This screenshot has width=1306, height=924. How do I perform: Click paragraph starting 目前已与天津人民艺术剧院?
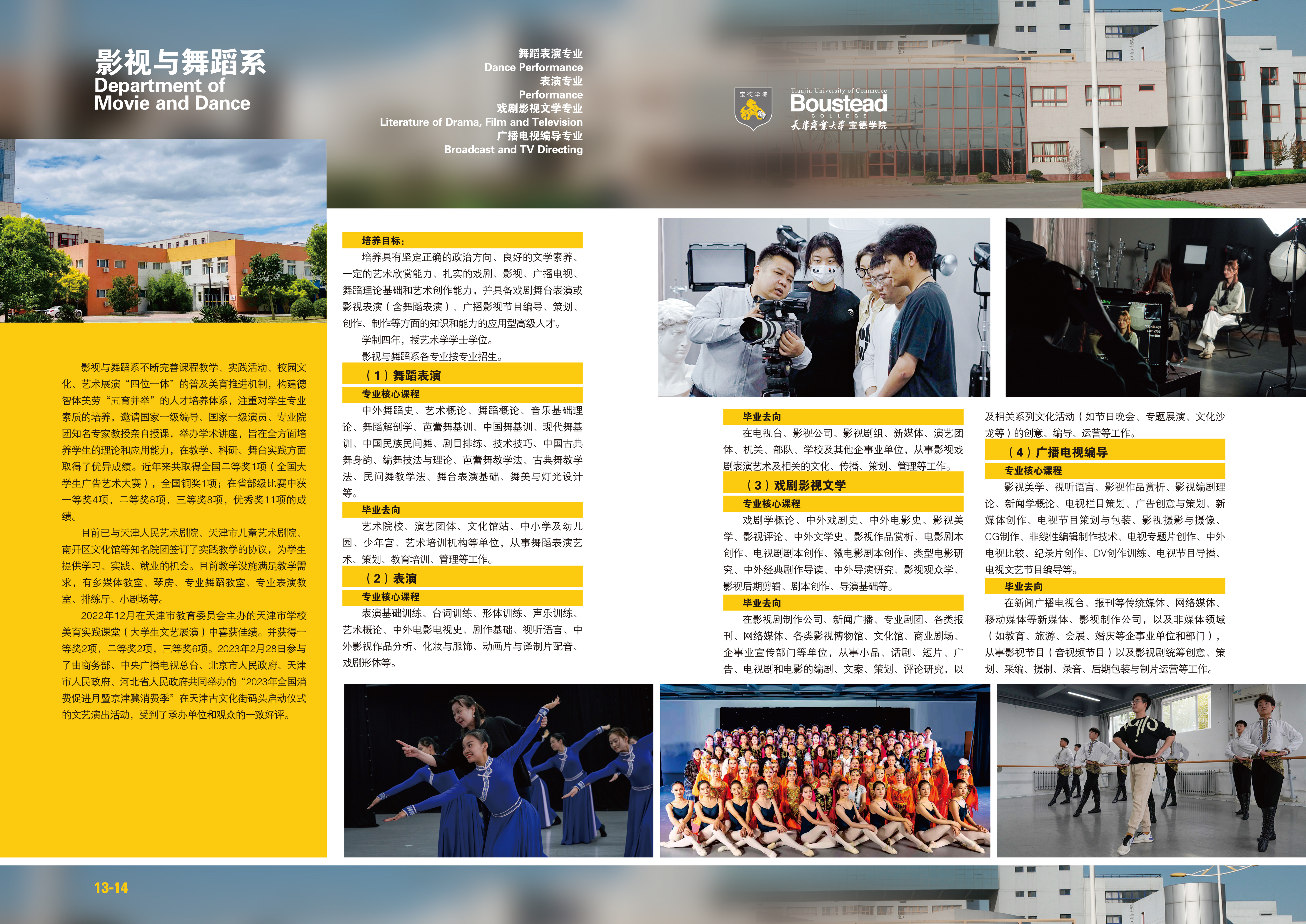(184, 566)
